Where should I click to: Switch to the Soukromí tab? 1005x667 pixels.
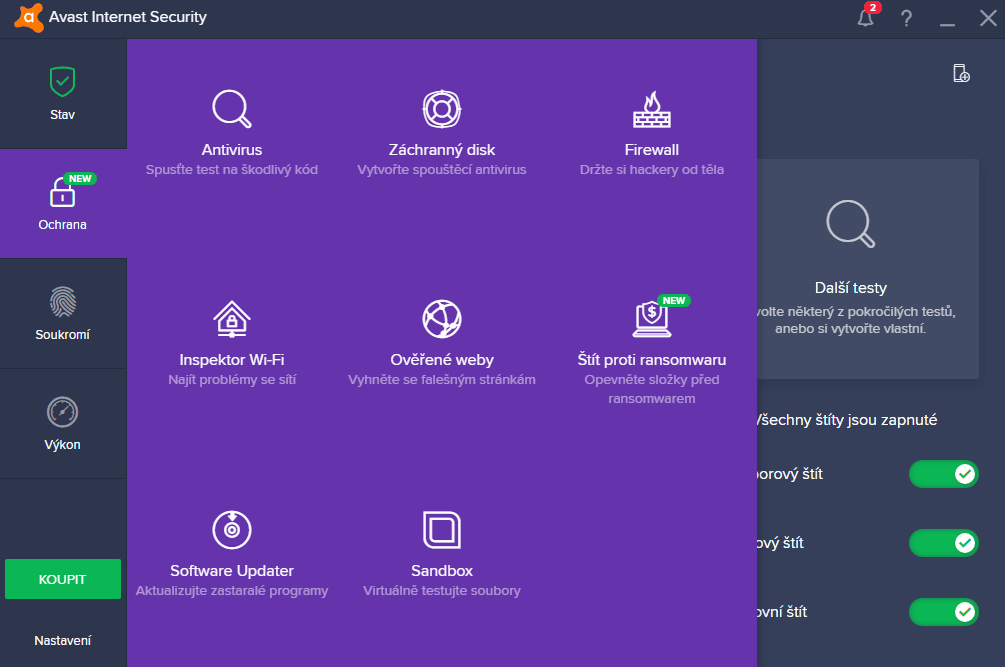point(63,314)
